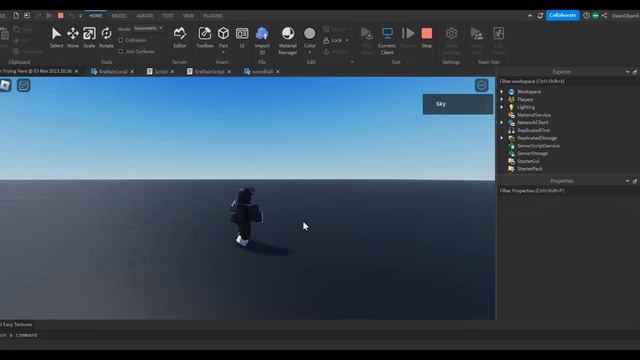
Task: Open the Part dropdown arrow
Action: [x=223, y=53]
